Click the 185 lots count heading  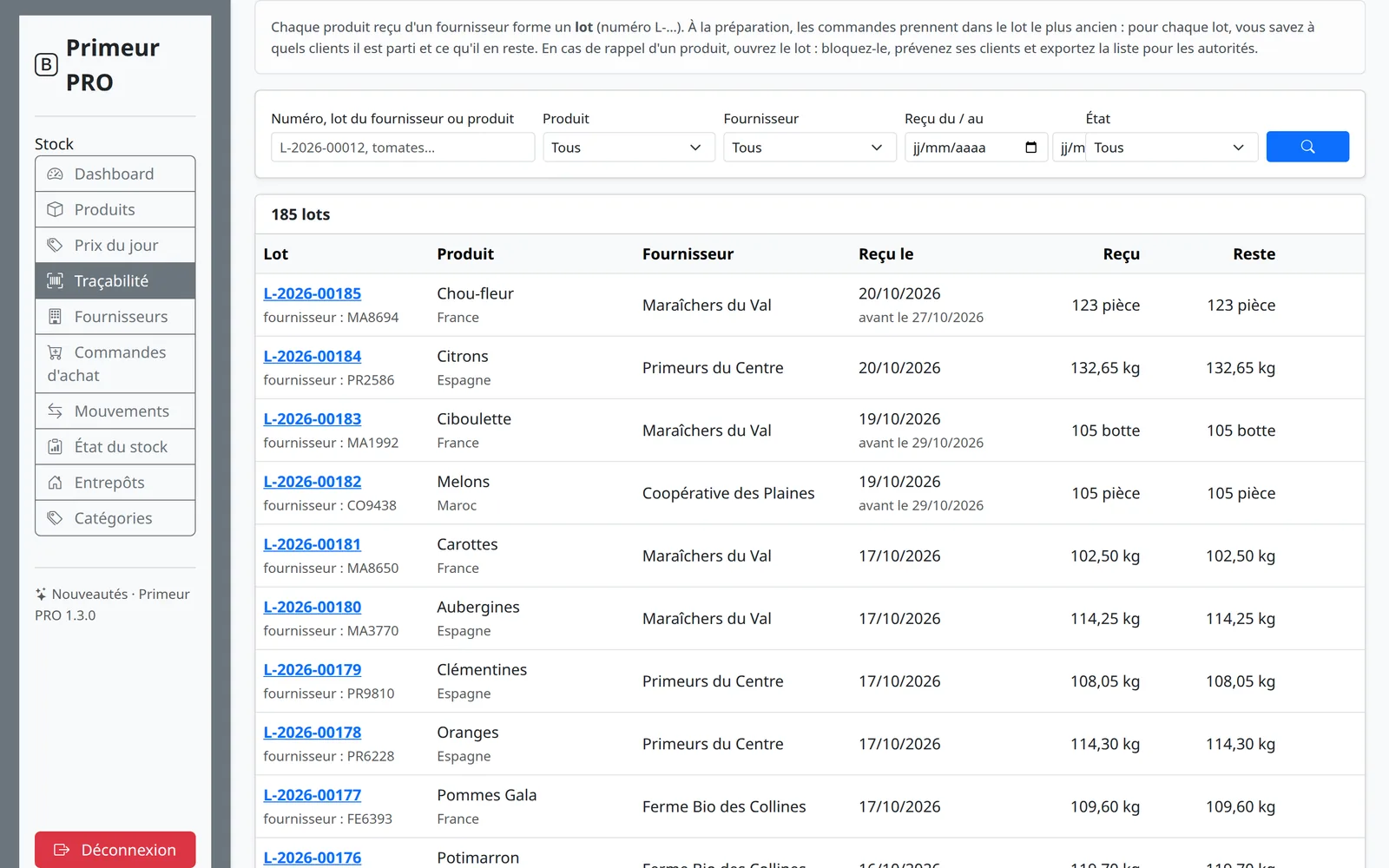point(300,214)
